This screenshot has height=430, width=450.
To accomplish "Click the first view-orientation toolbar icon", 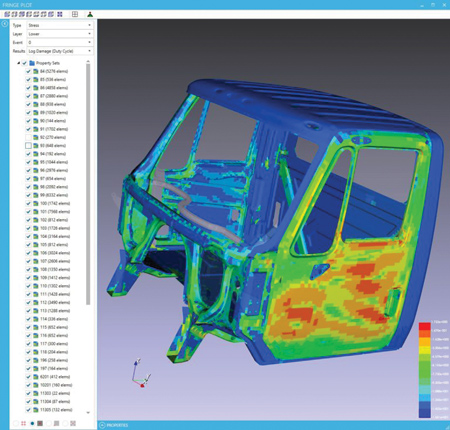I will coord(7,14).
